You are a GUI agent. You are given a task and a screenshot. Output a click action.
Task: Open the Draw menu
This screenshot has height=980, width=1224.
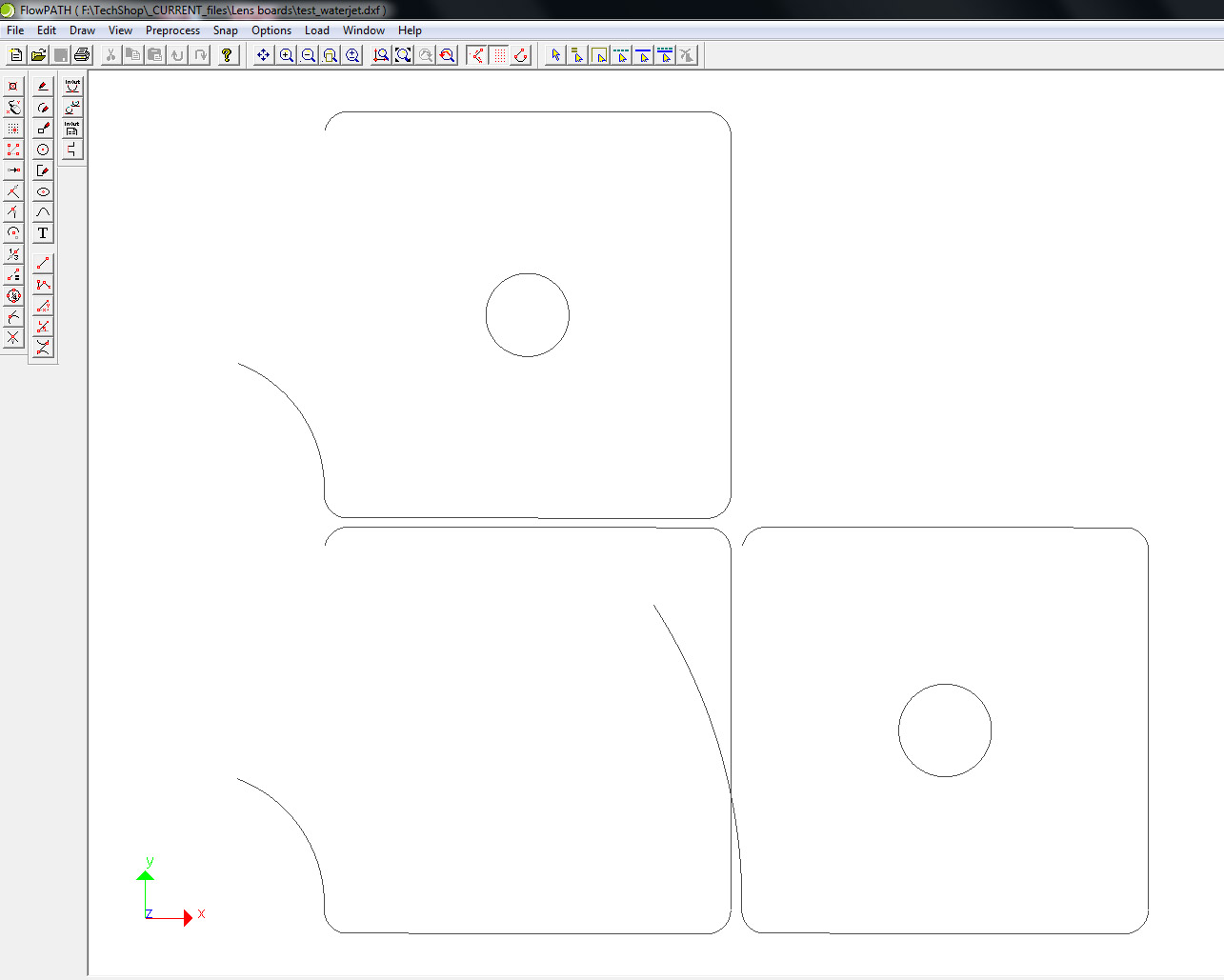[82, 30]
